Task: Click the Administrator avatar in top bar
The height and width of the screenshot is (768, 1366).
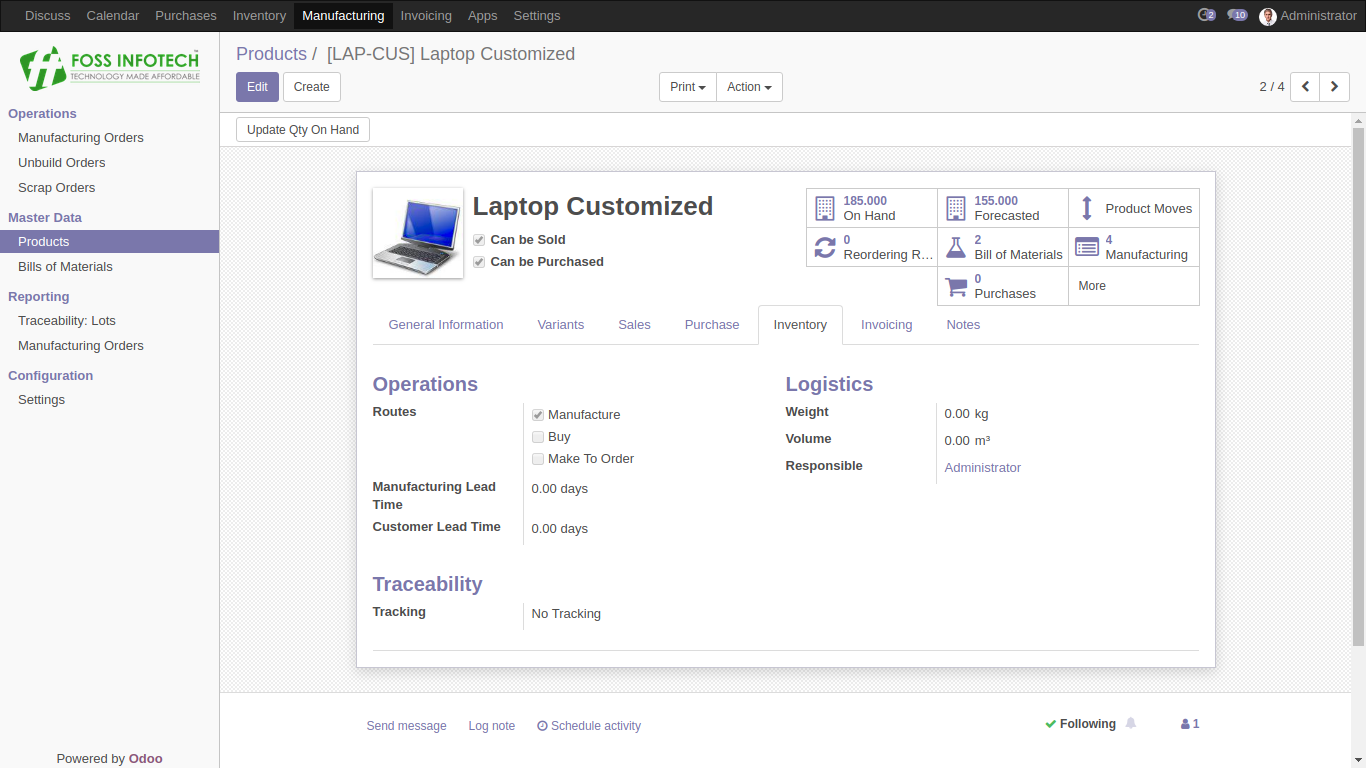Action: click(x=1268, y=16)
